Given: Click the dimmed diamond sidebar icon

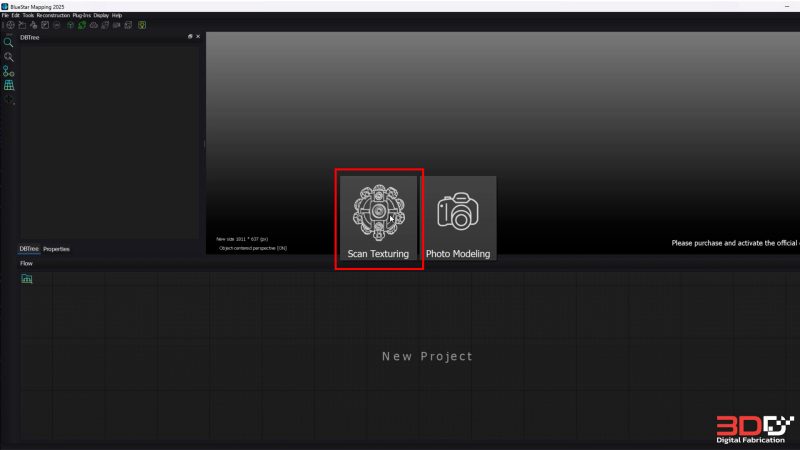Looking at the screenshot, I should (x=9, y=100).
